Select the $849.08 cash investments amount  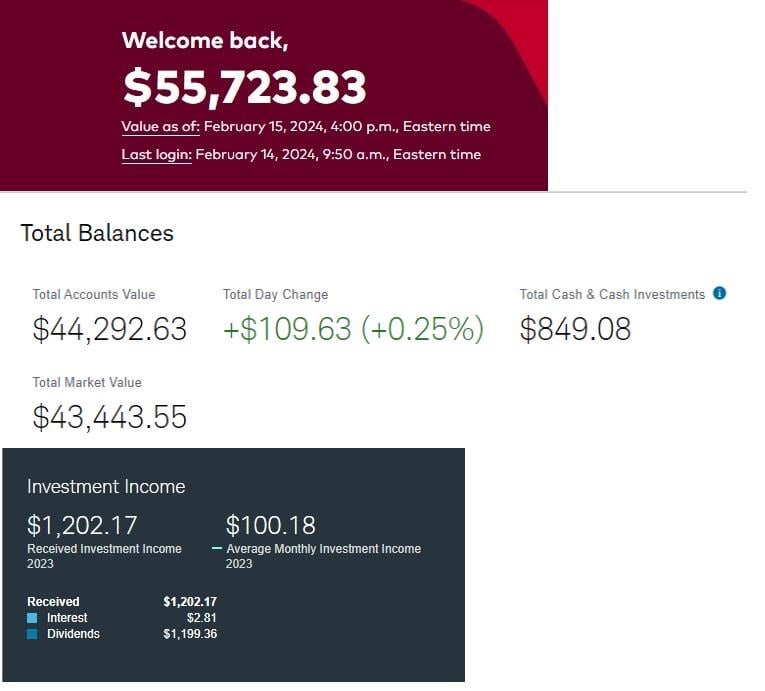click(575, 329)
